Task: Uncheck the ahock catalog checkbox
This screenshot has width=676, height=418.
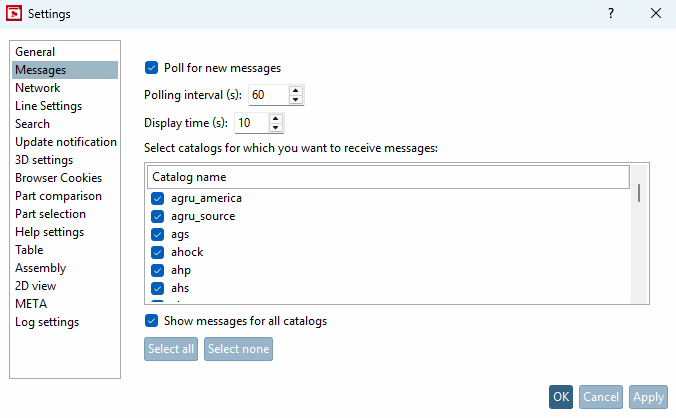Action: [157, 252]
